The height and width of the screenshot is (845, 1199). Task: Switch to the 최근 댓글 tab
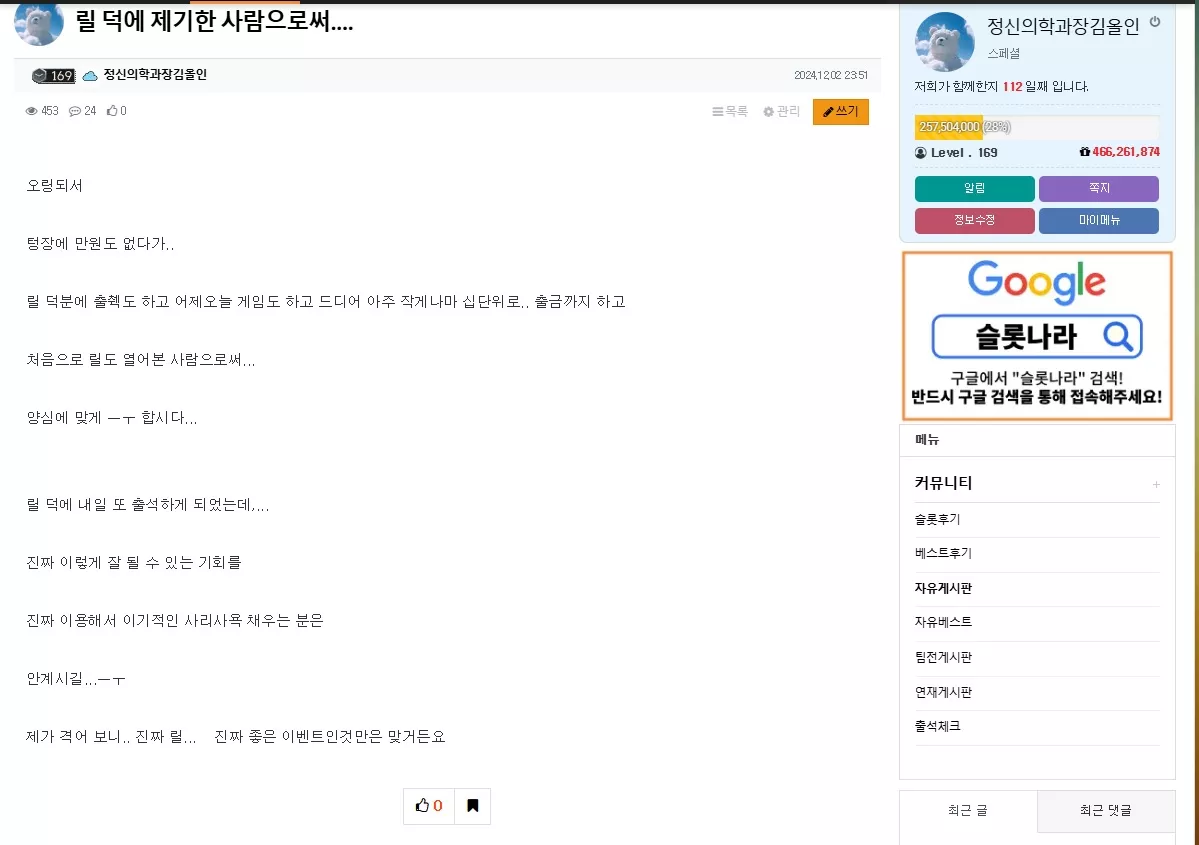pos(1106,811)
